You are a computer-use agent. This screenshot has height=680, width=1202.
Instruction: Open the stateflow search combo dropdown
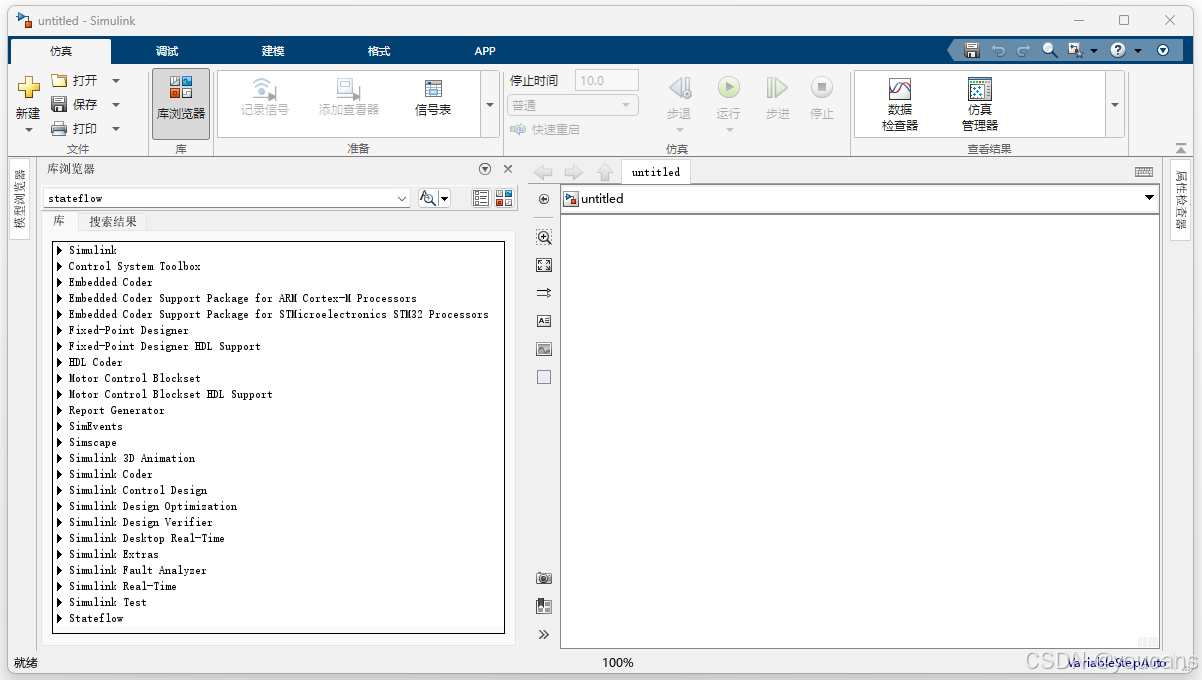(402, 198)
